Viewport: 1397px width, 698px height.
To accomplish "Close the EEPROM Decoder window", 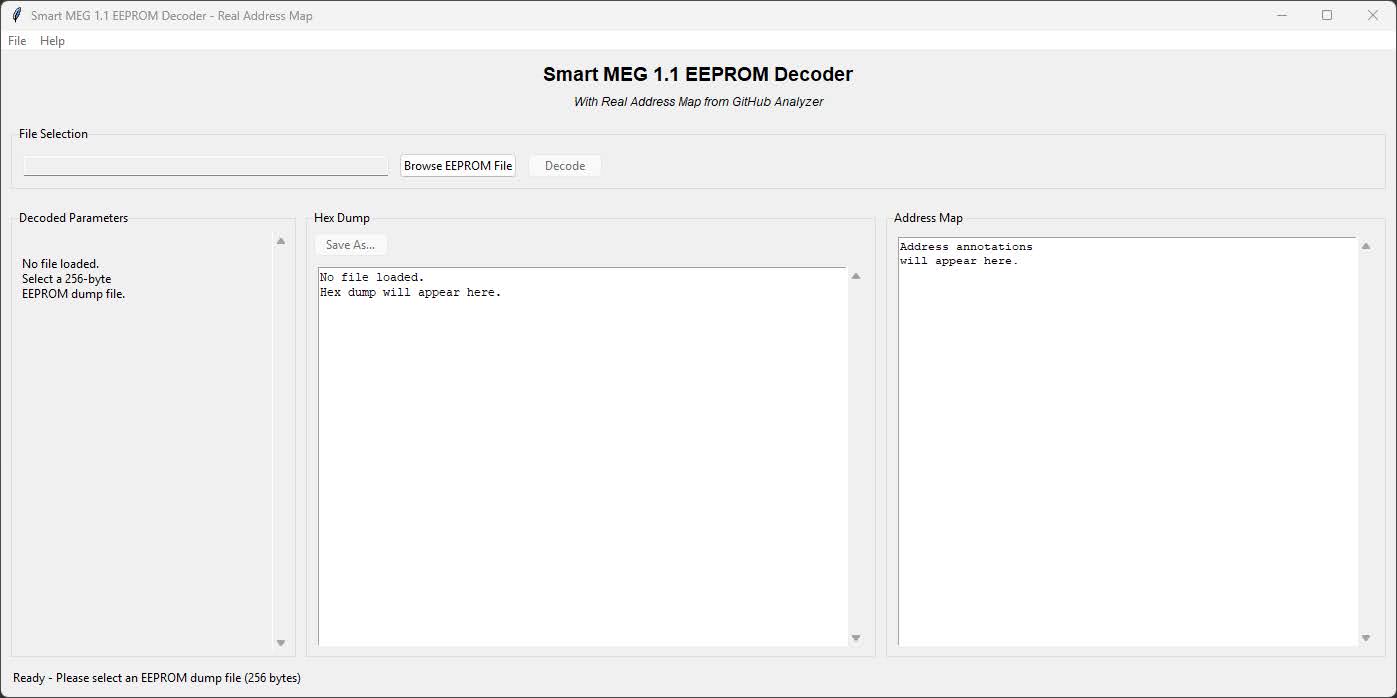I will [x=1373, y=15].
